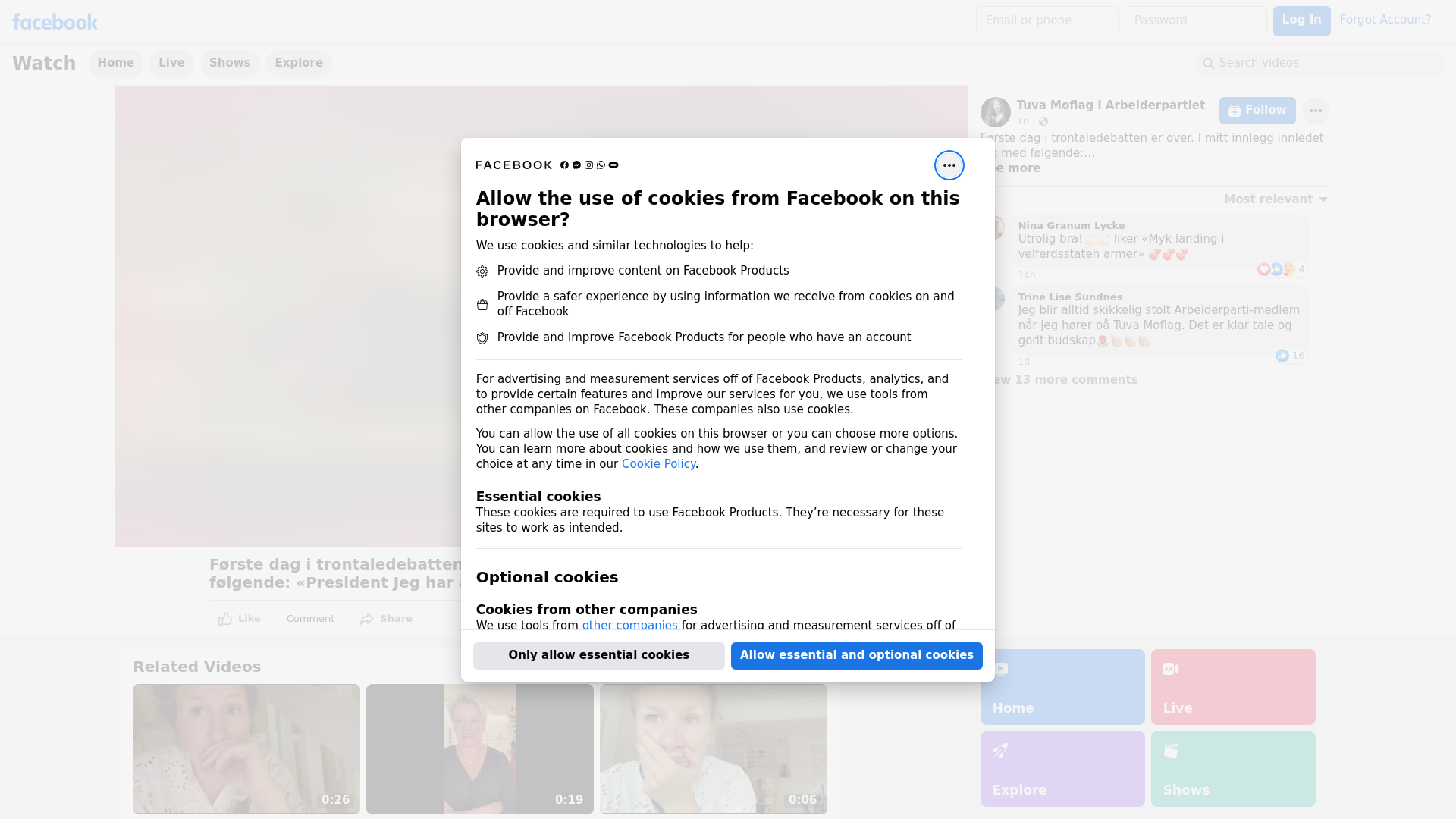Viewport: 1456px width, 819px height.
Task: Focus the Search videos field
Action: tap(1319, 63)
